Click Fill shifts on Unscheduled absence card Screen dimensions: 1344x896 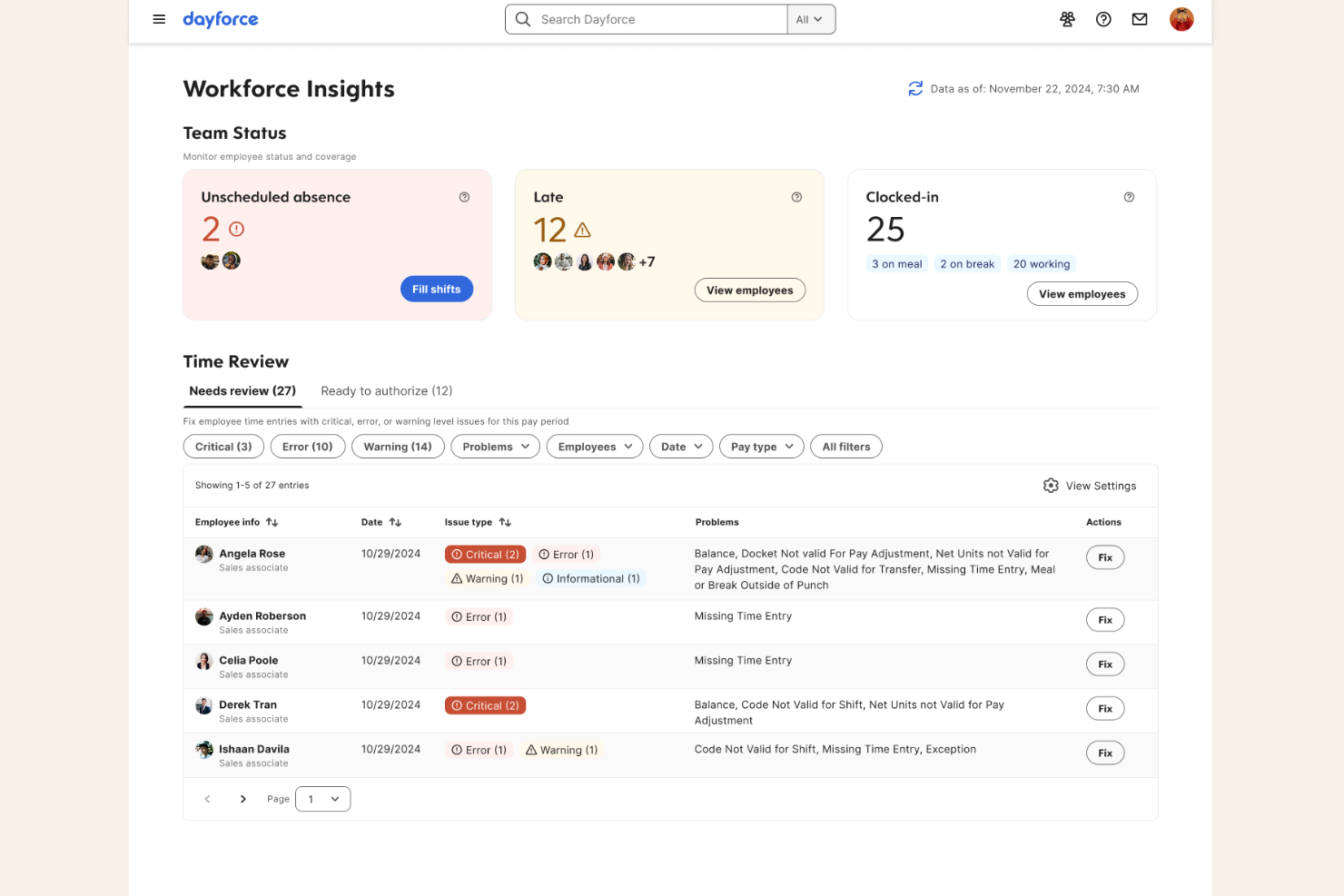pyautogui.click(x=436, y=289)
